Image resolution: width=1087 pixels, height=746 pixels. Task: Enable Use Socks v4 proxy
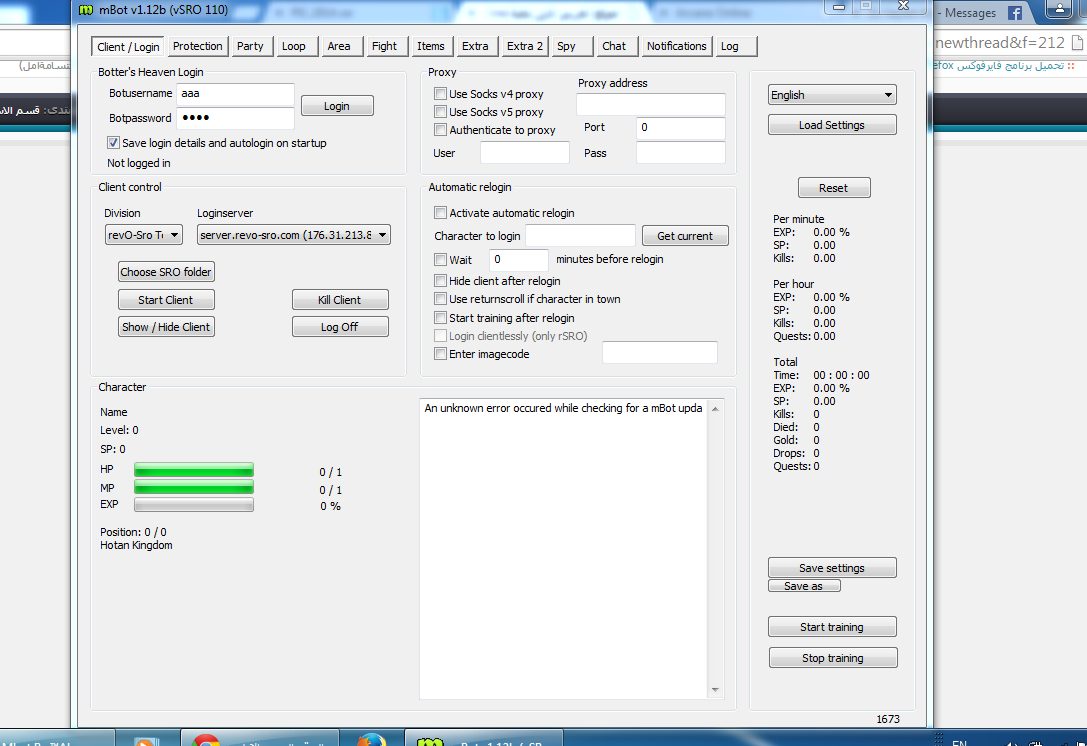(440, 94)
